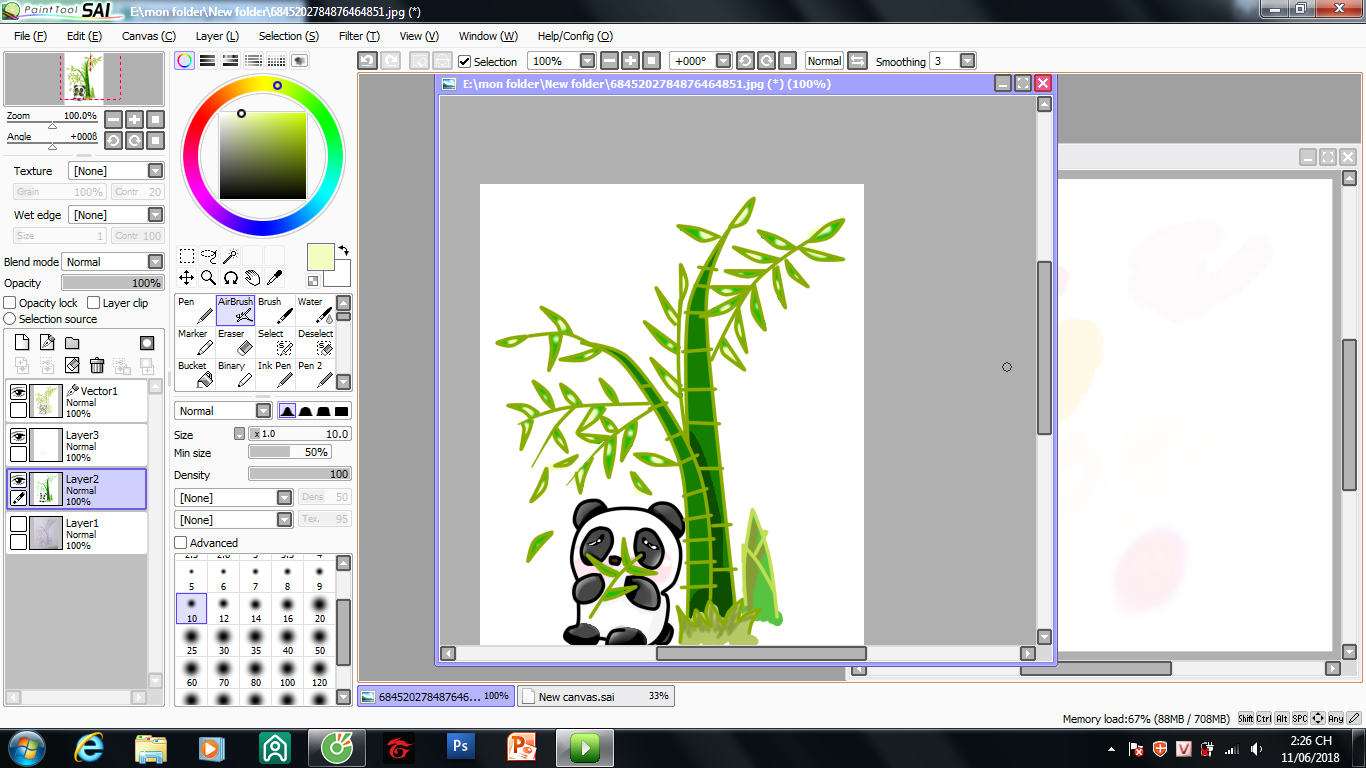This screenshot has height=768, width=1366.
Task: Open the Filter menu
Action: click(x=359, y=36)
